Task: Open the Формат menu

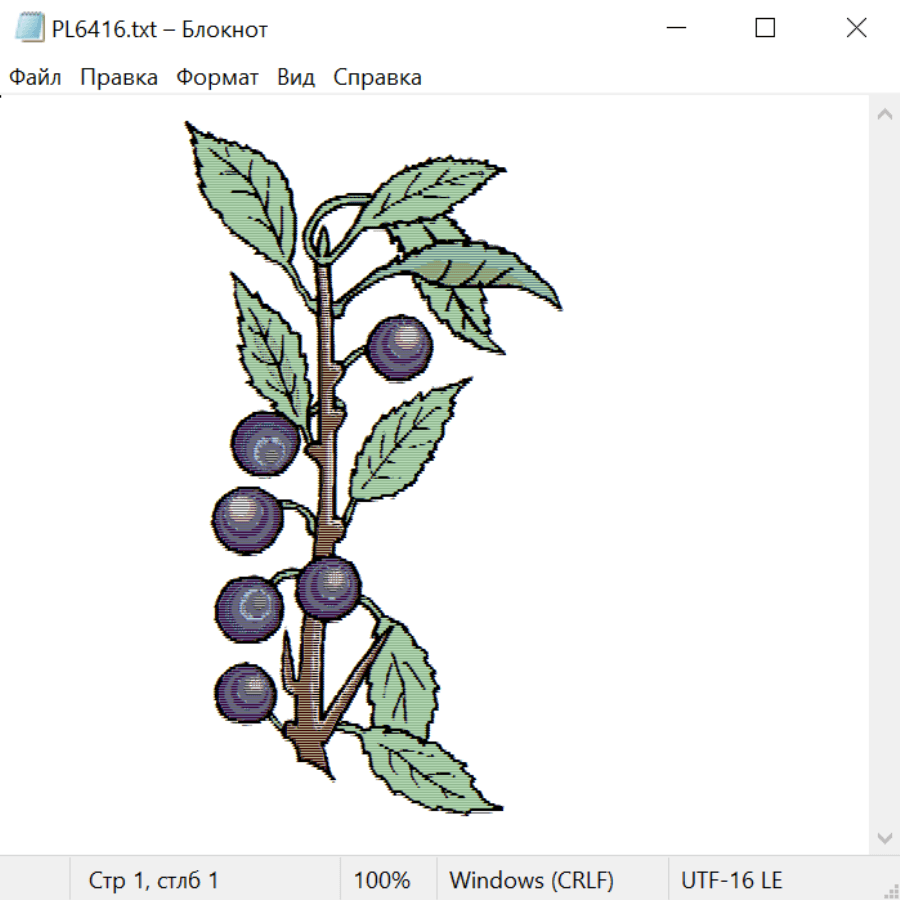Action: point(217,77)
